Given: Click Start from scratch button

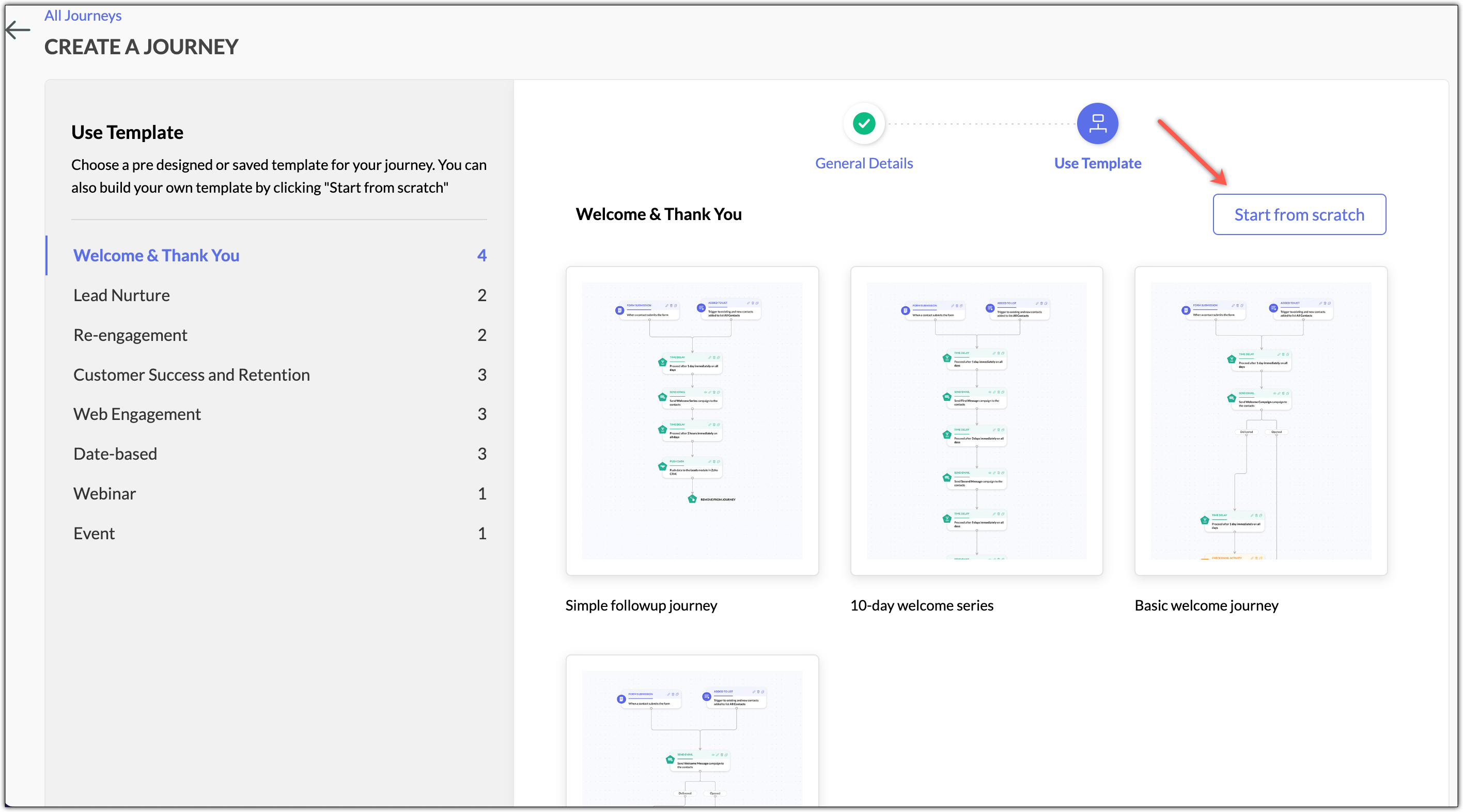Looking at the screenshot, I should pyautogui.click(x=1299, y=214).
